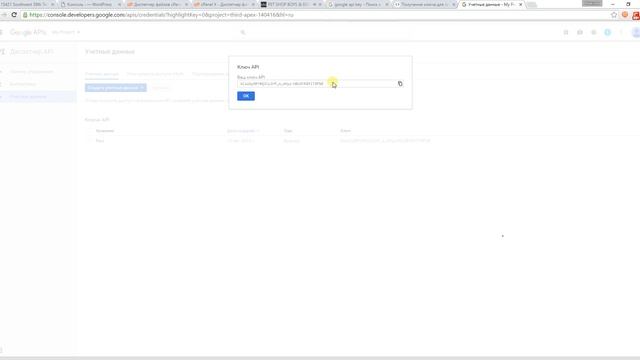Click the greyed Удалить button beside Create credentials
The width and height of the screenshot is (640, 360).
161,88
